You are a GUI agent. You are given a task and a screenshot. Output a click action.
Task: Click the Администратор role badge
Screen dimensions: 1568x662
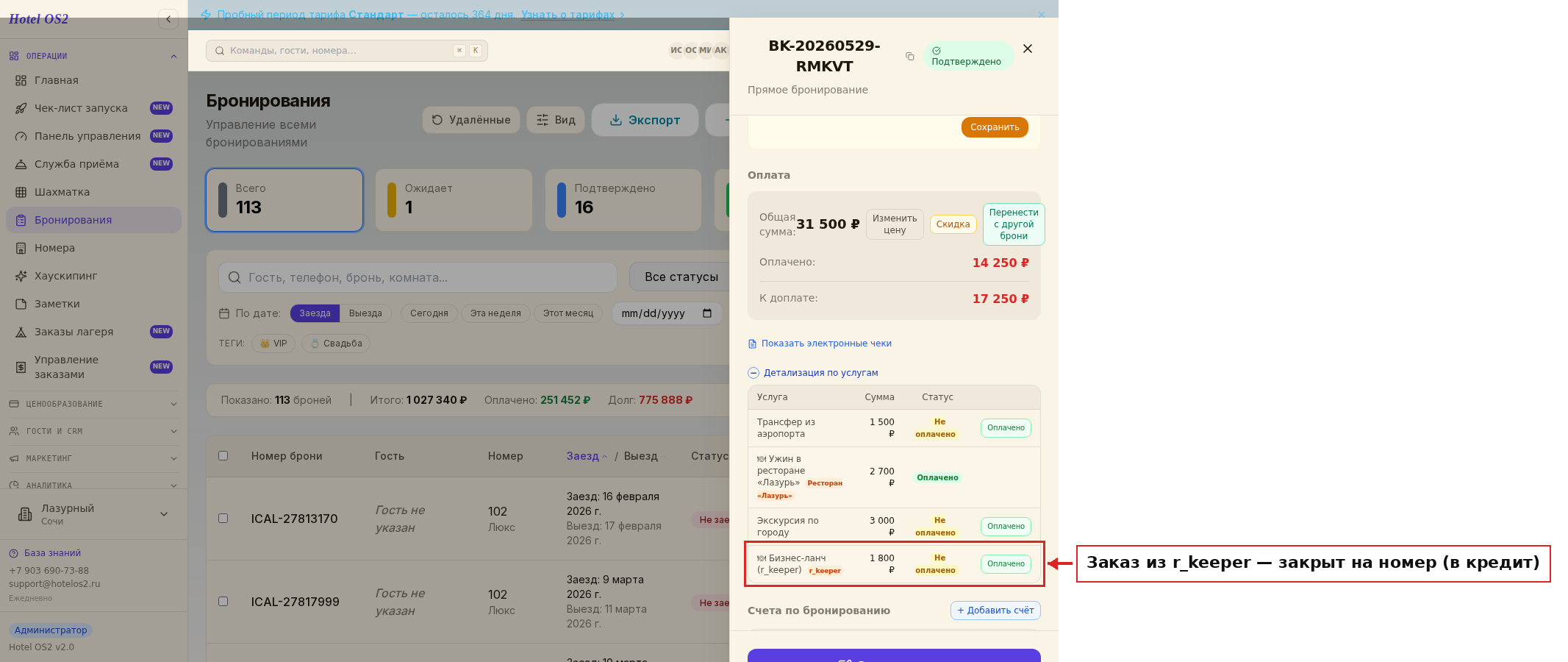tap(51, 630)
